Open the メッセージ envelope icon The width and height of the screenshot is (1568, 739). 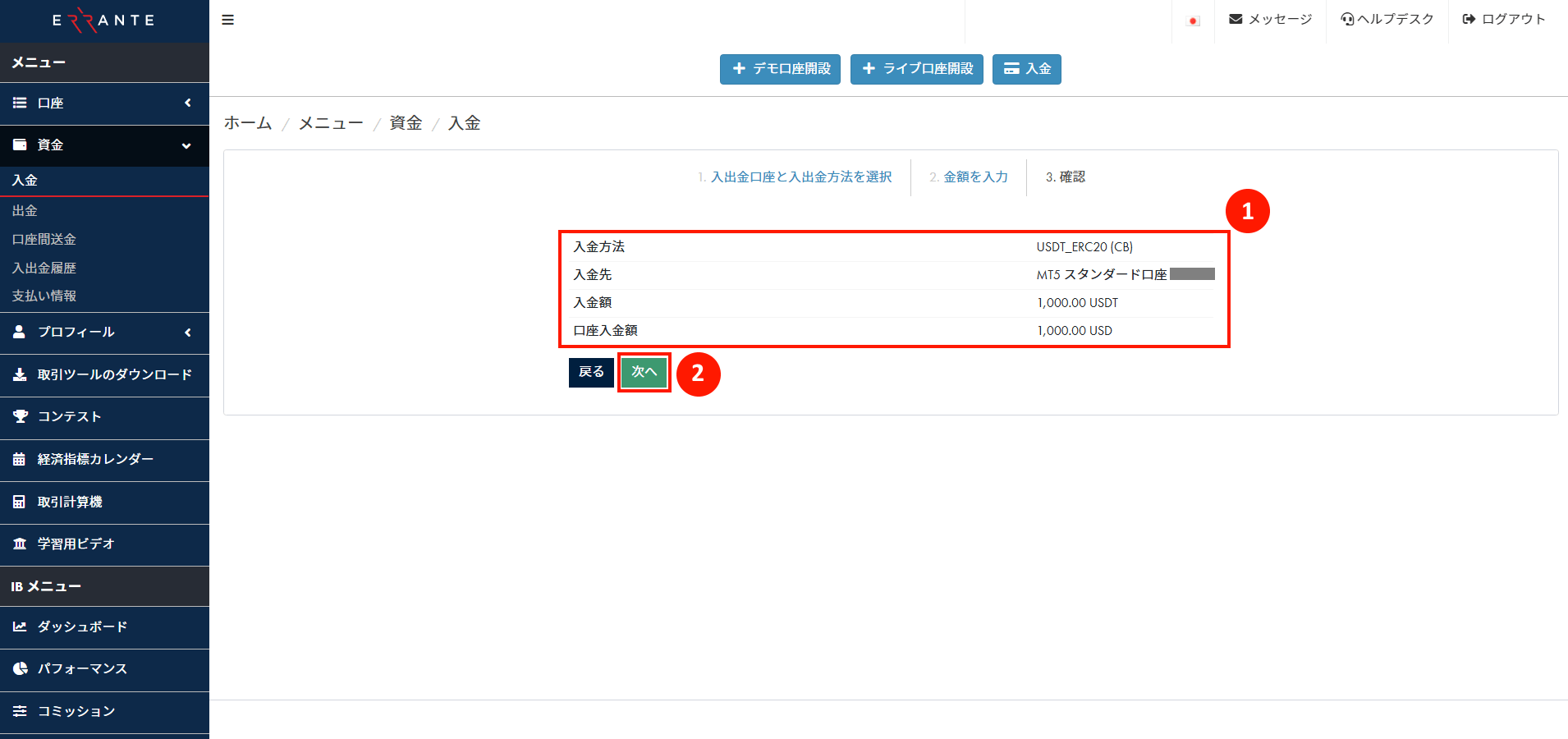(x=1235, y=18)
